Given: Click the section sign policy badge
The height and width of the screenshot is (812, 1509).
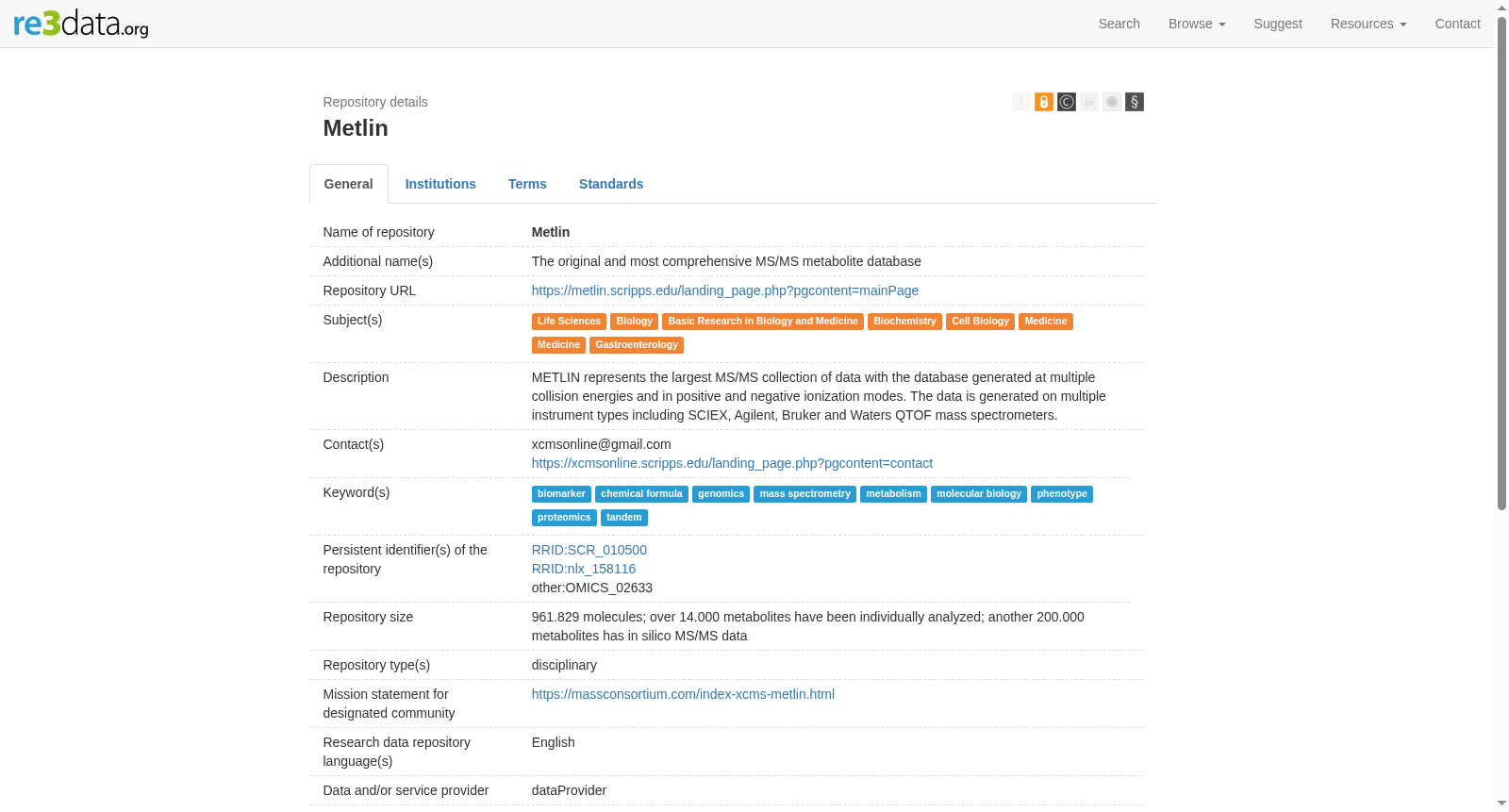Looking at the screenshot, I should (x=1135, y=102).
